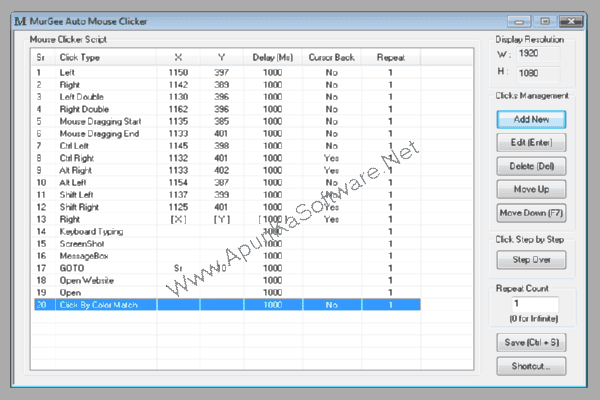
Task: Click the X column header
Action: [178, 57]
